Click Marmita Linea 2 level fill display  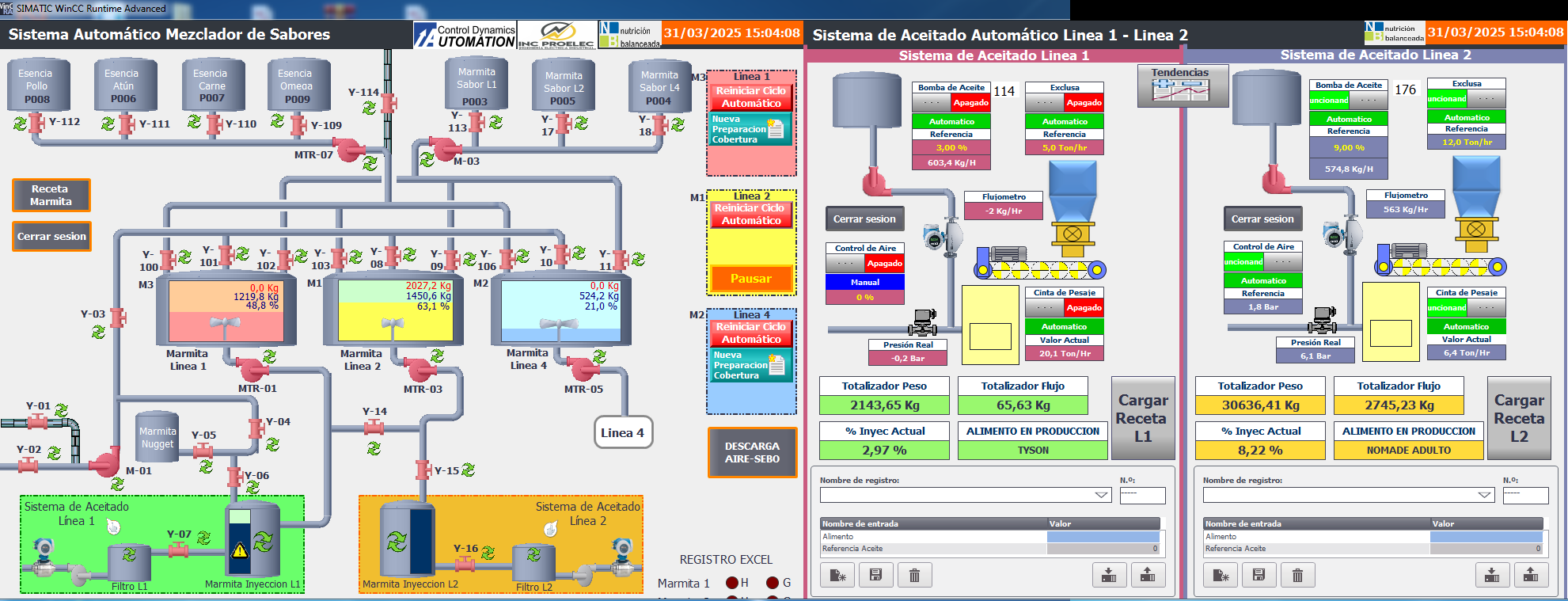pos(396,310)
